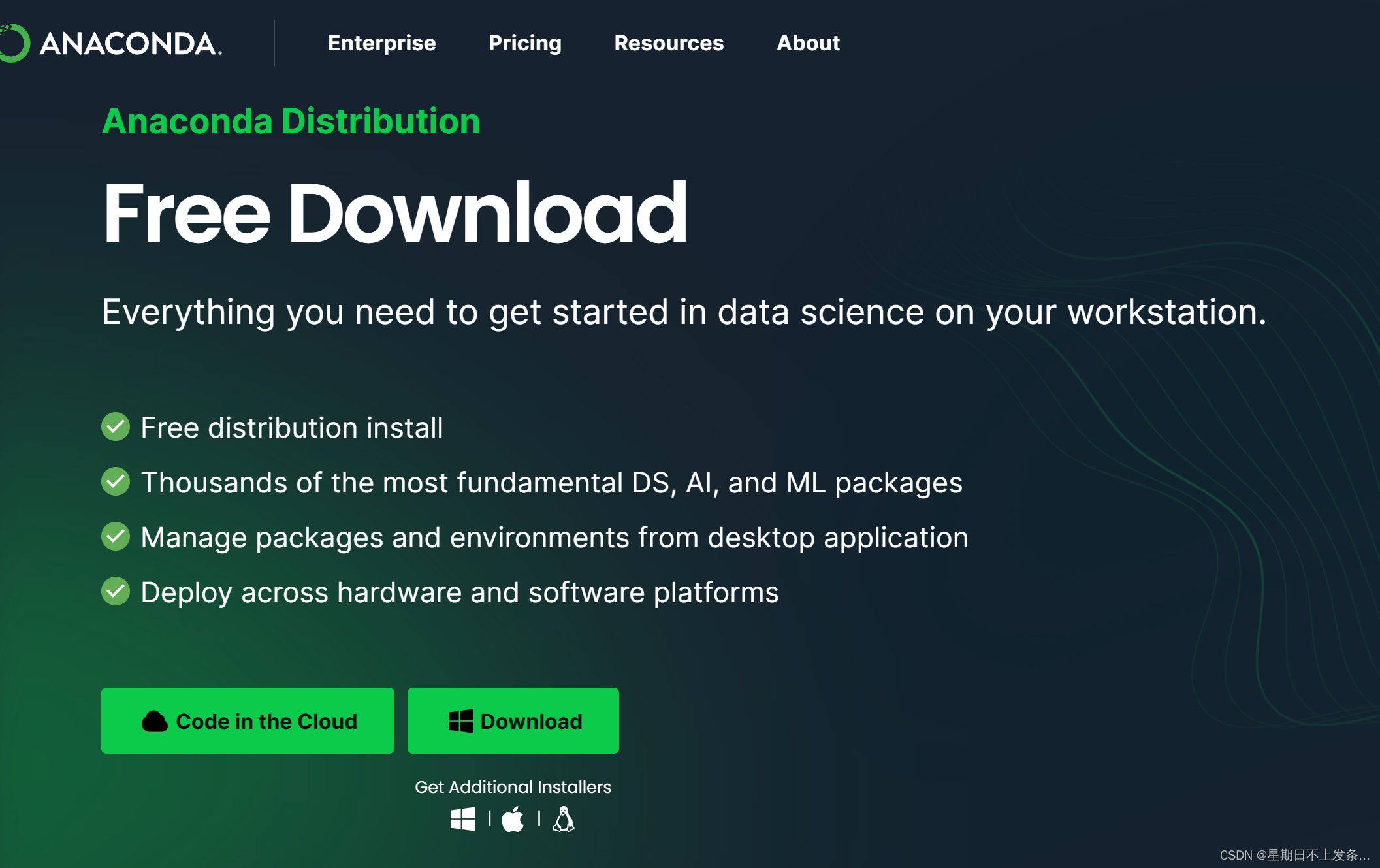Click checkmark beside Manage packages line
This screenshot has height=868, width=1380.
(x=116, y=537)
